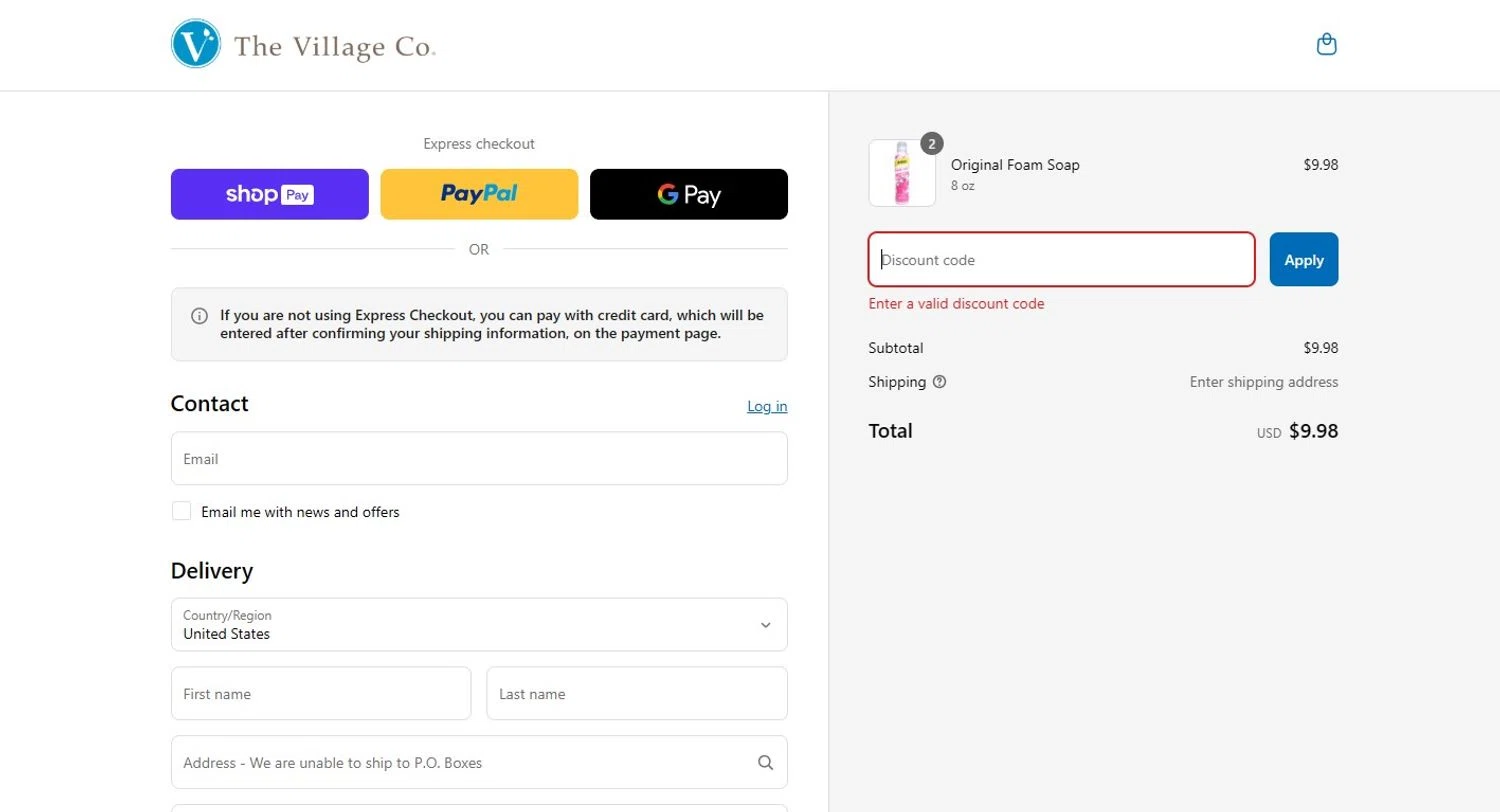
Task: Click the 'Enter a valid discount code' error
Action: point(956,304)
